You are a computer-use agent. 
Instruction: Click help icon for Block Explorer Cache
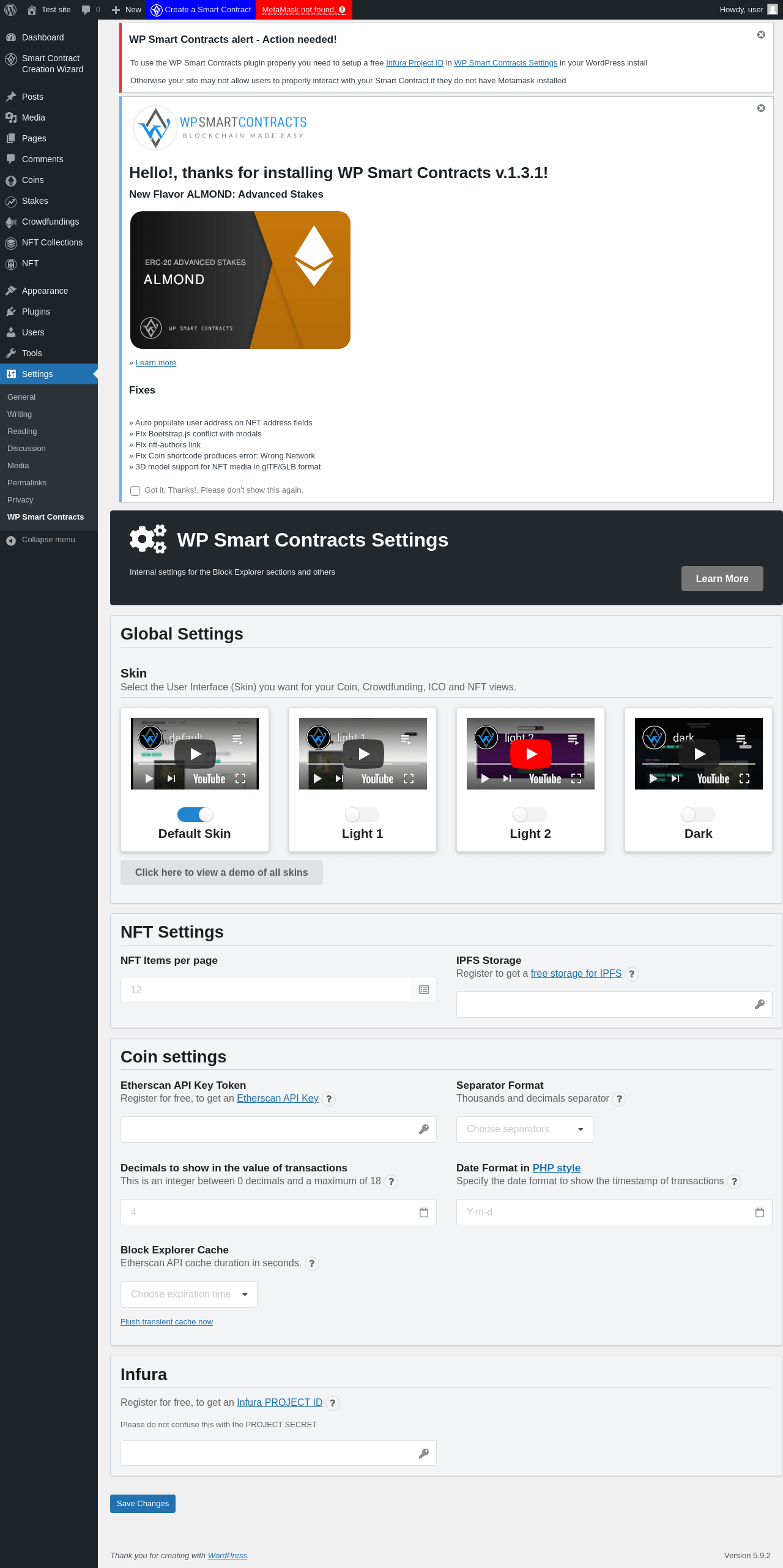312,1264
